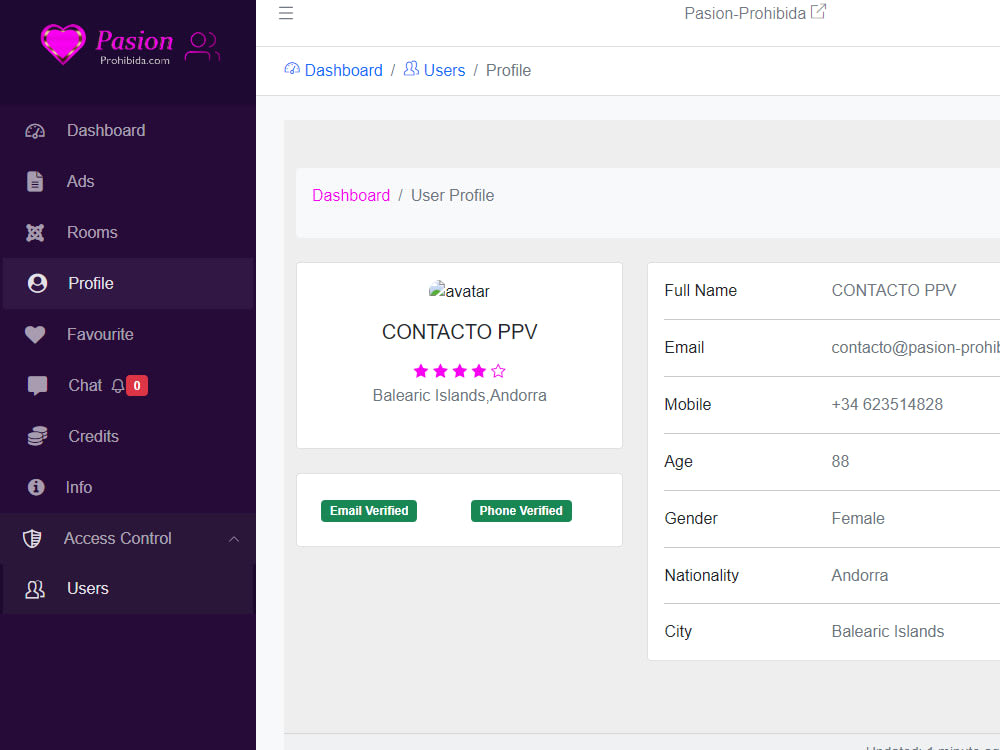Click the Email Verified badge
Screen dimensions: 1000x750
tap(369, 511)
